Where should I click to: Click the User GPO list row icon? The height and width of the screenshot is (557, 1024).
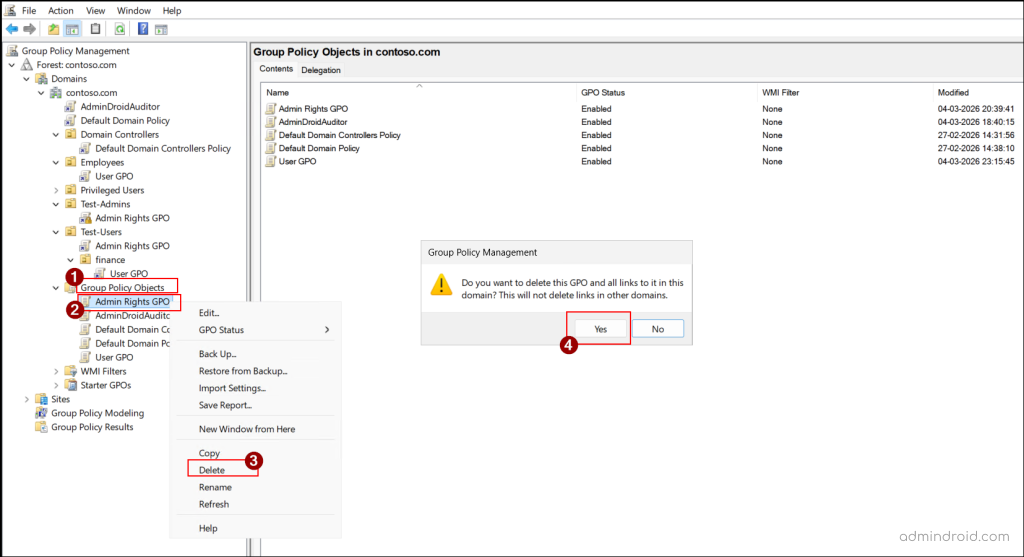270,161
